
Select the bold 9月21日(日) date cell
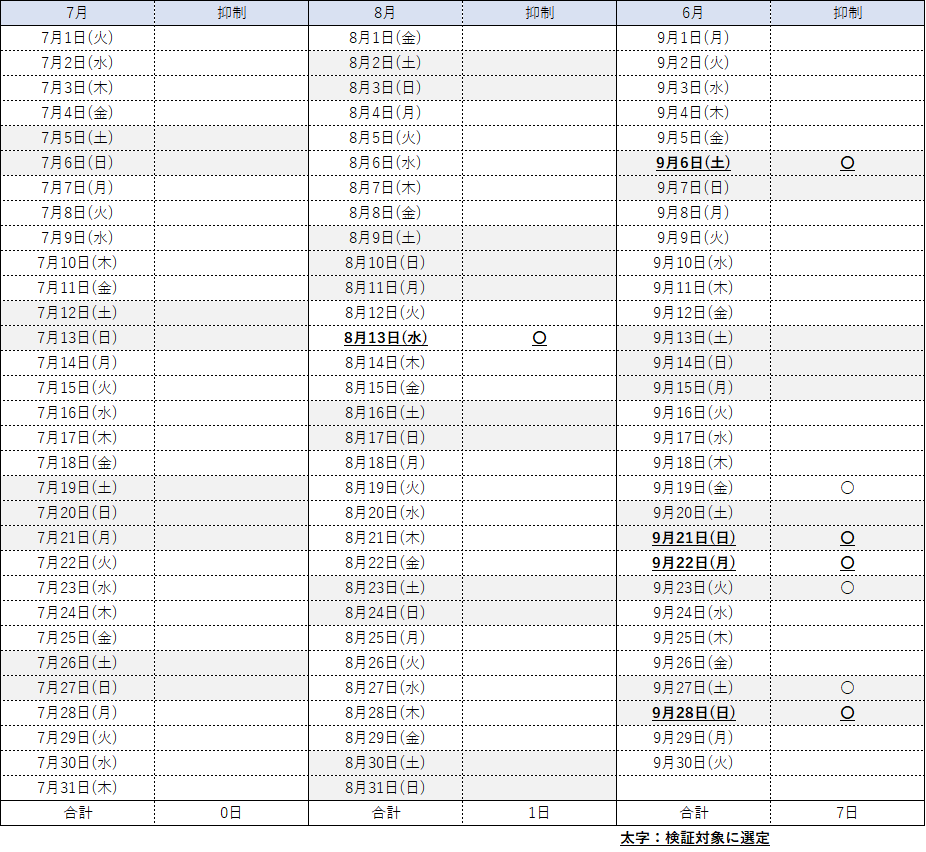693,538
